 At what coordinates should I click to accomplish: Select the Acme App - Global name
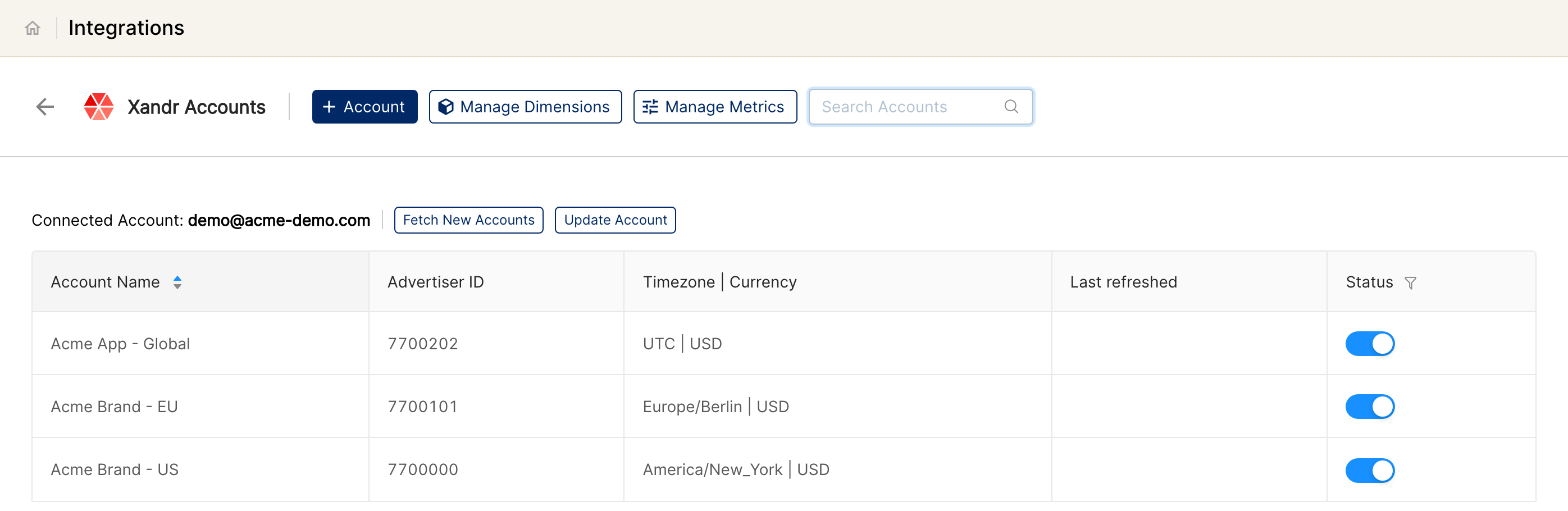point(121,344)
